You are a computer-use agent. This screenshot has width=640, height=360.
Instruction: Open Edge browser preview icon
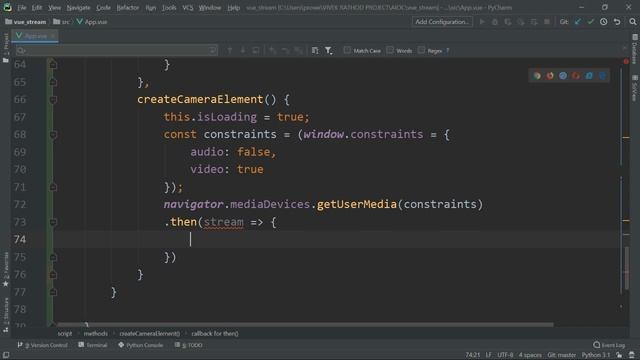(x=602, y=76)
